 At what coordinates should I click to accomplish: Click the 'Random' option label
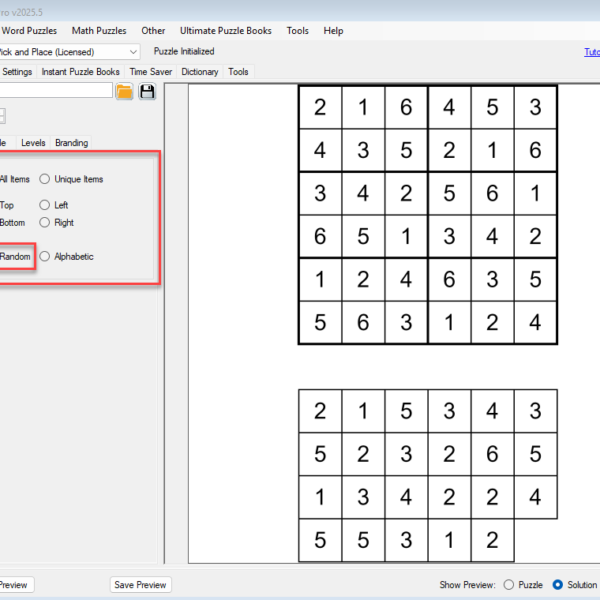coord(15,256)
